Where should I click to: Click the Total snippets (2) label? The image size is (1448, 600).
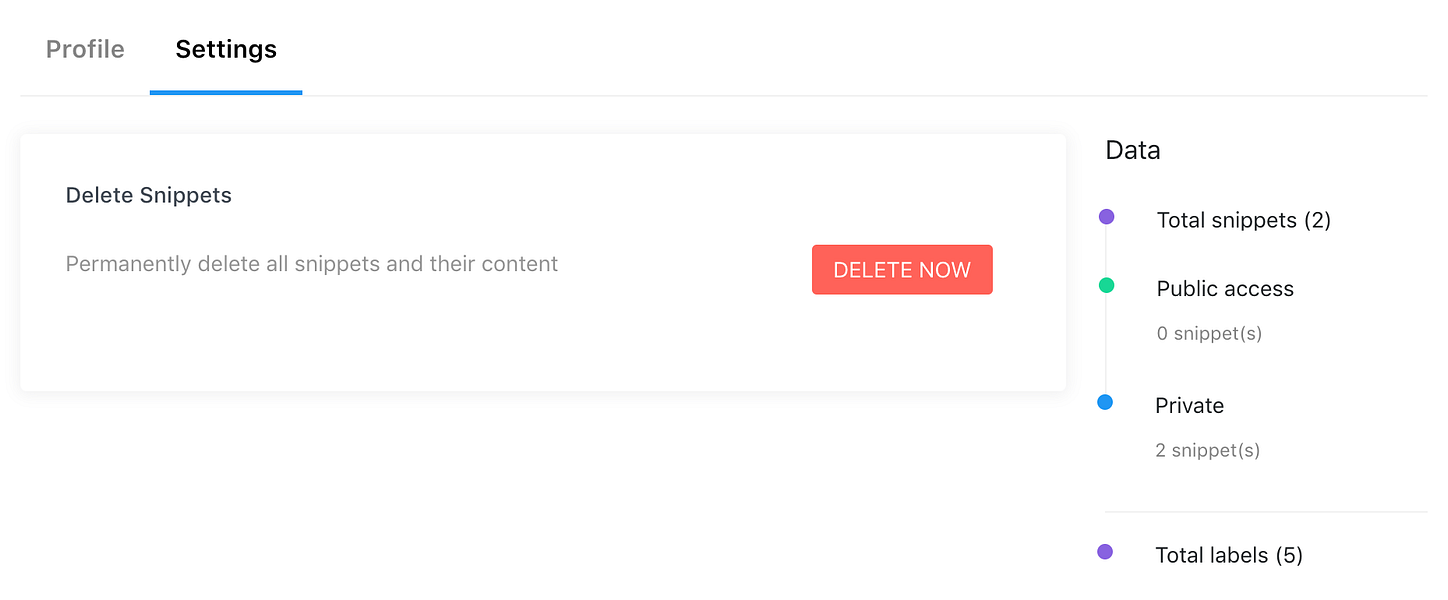[x=1243, y=220]
